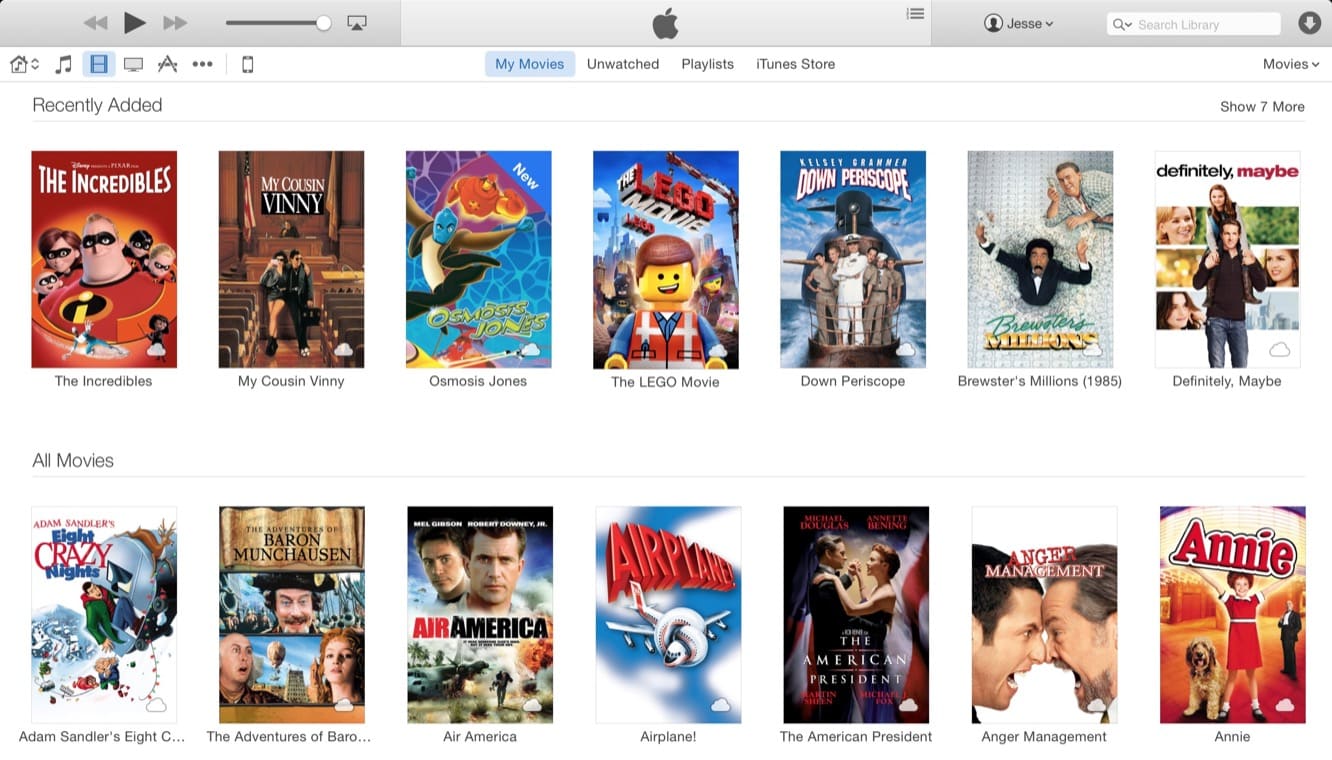Click the "Airplane!" title text
The width and height of the screenshot is (1332, 760).
pos(668,737)
